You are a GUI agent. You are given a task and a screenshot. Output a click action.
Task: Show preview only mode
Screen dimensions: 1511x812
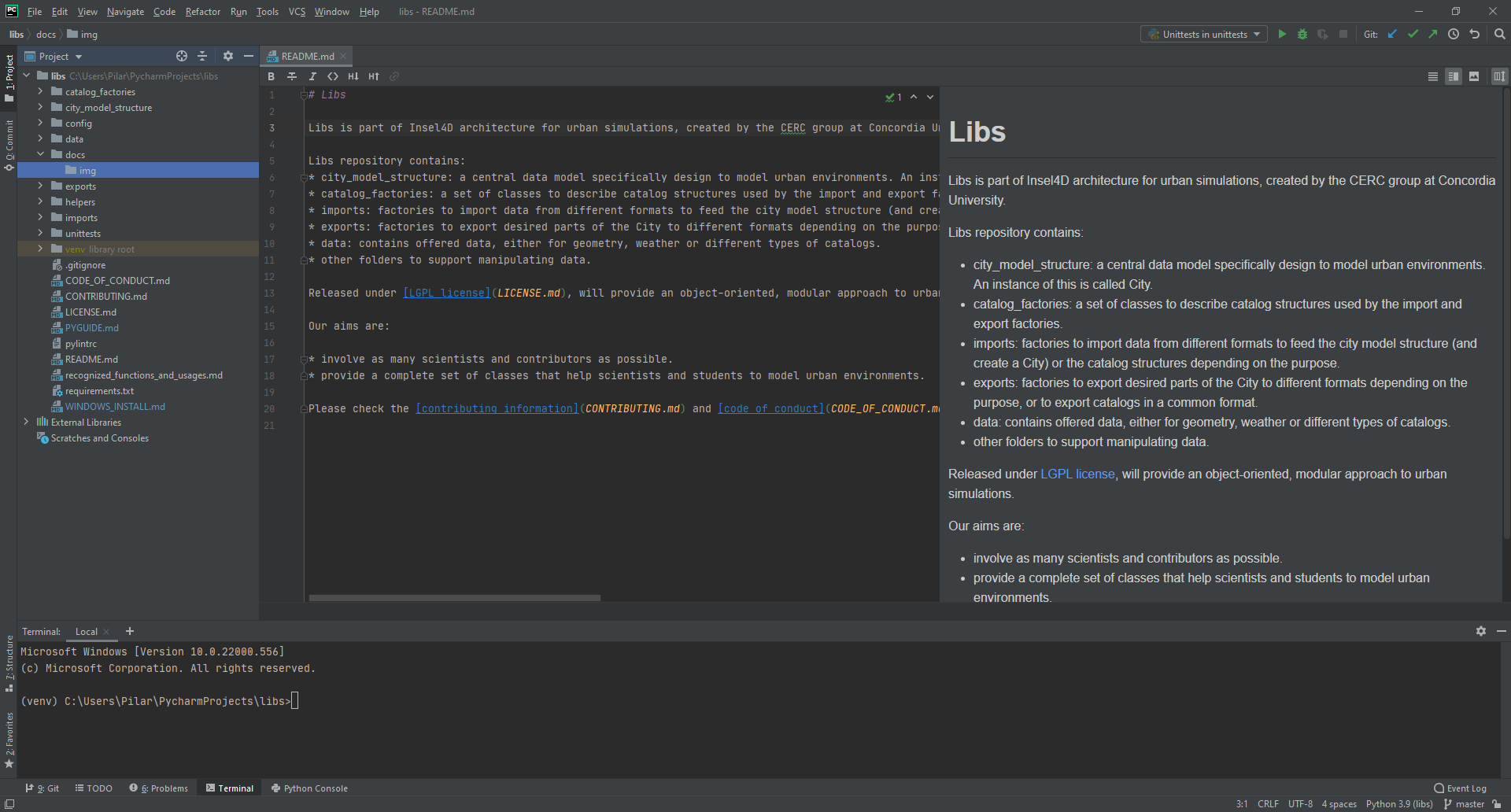point(1474,76)
